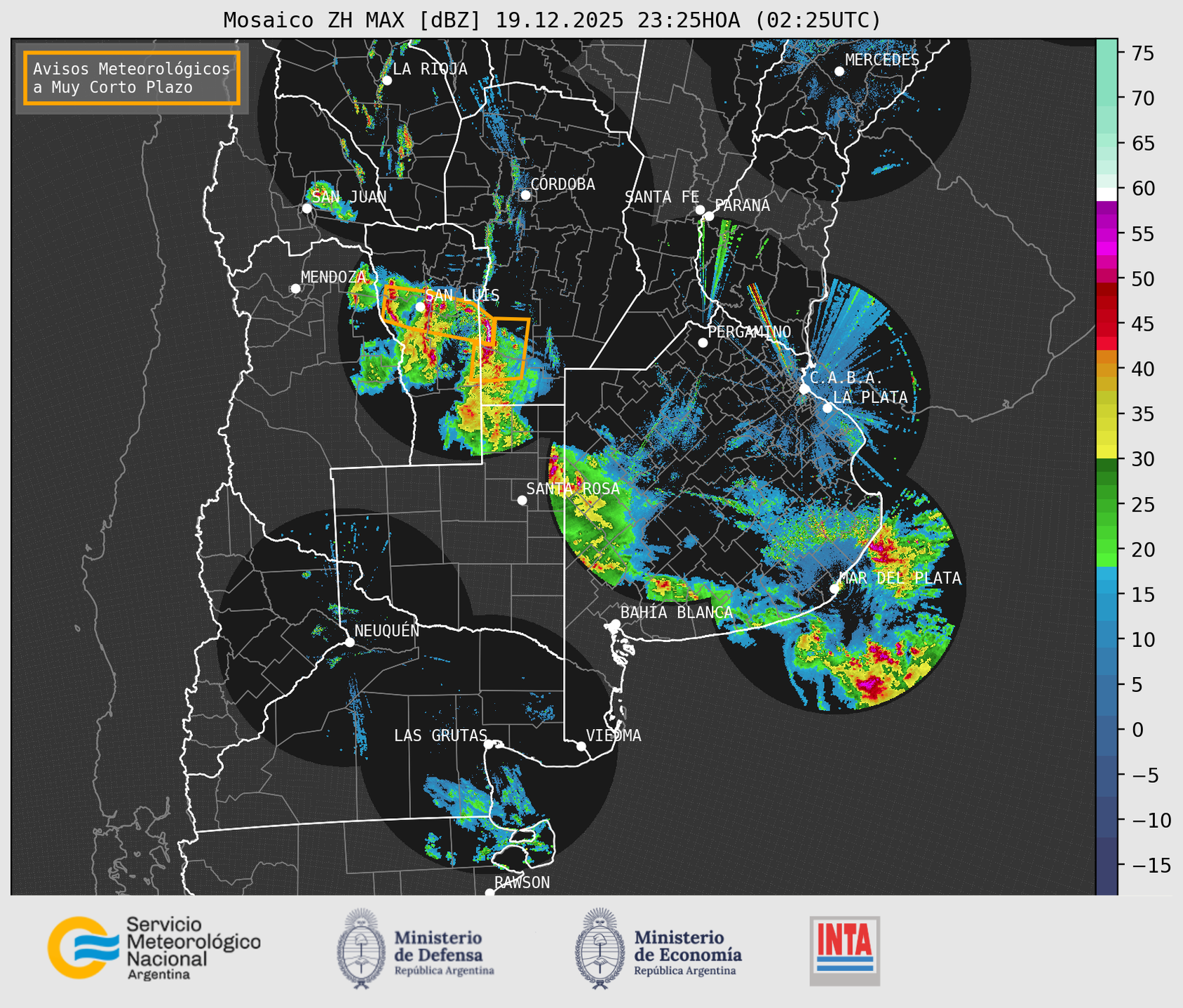Click the white marker dot for Mercedes
The height and width of the screenshot is (1008, 1183).
click(x=839, y=71)
